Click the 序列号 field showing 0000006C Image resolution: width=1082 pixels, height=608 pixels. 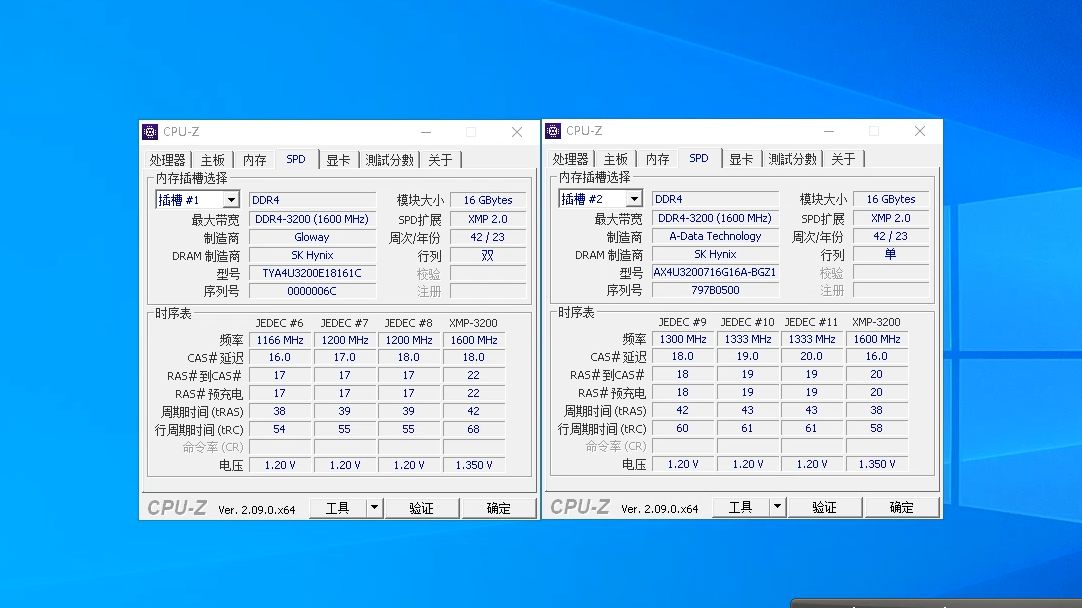[x=312, y=290]
